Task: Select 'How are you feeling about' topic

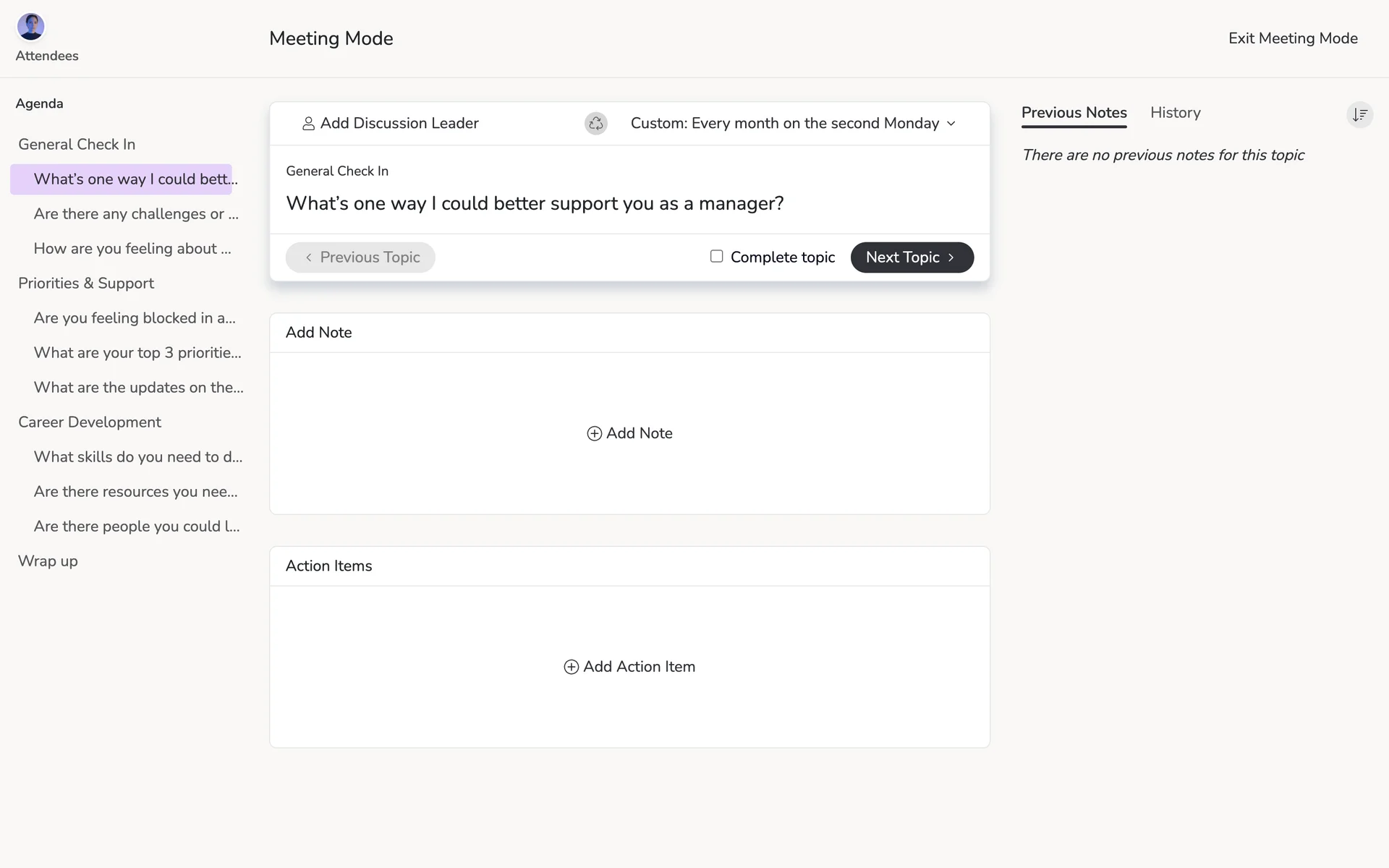Action: coord(132,249)
